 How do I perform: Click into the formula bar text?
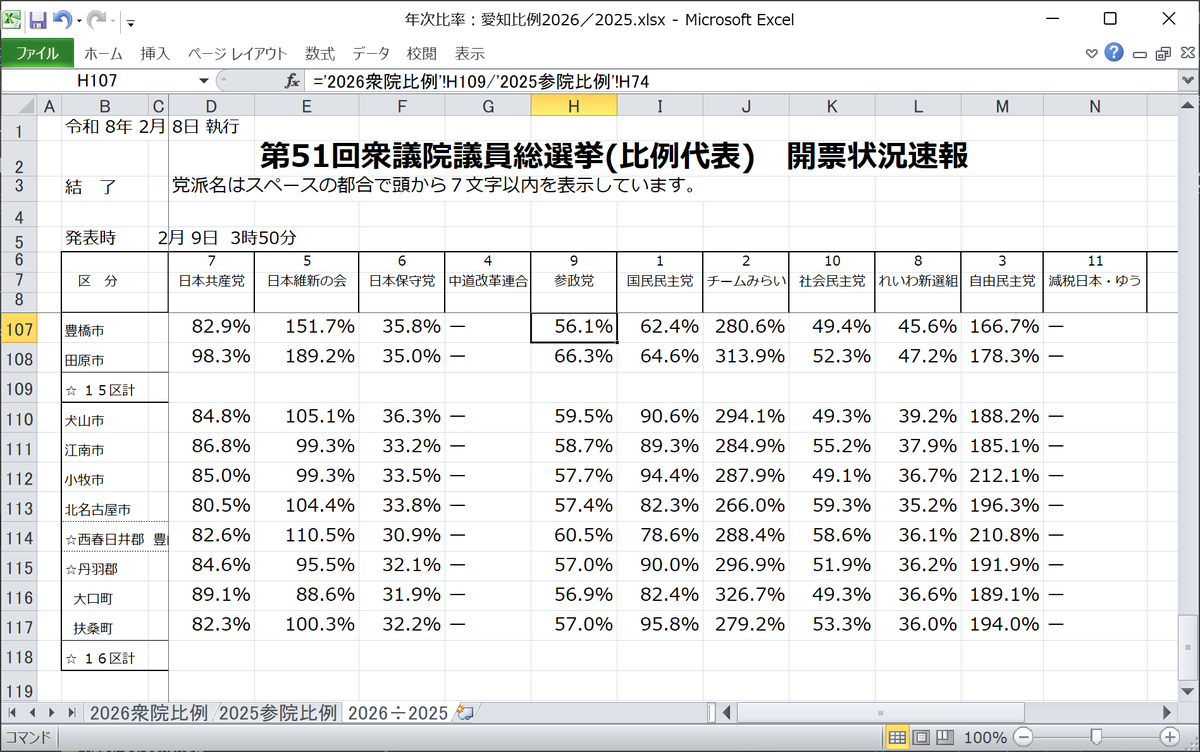pyautogui.click(x=740, y=80)
